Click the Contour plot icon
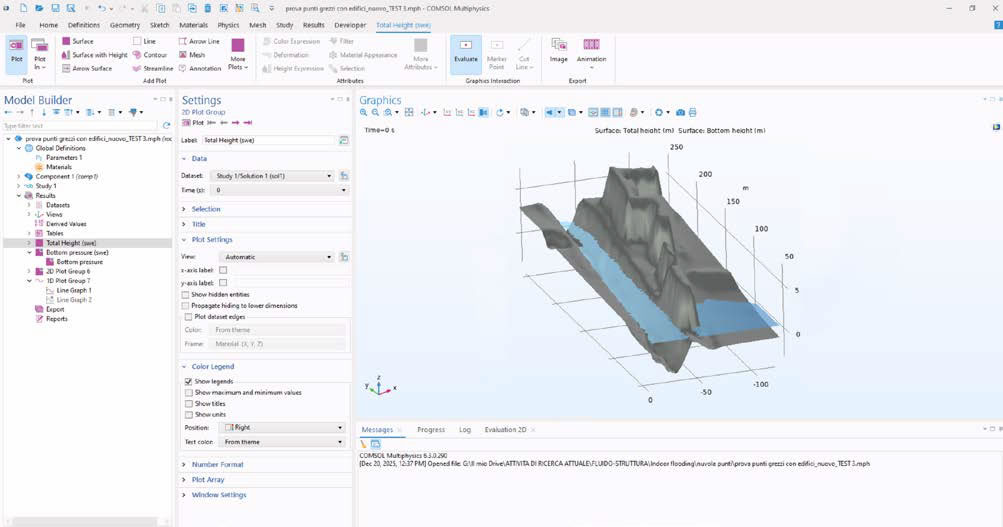The image size is (1003, 527). point(150,55)
